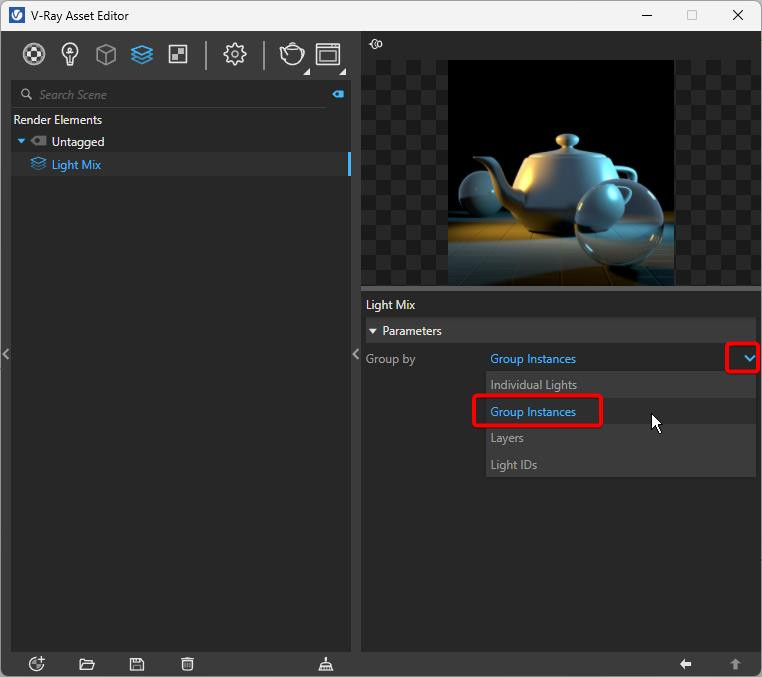The width and height of the screenshot is (762, 677).
Task: Close the V-Ray Asset Editor window
Action: coord(738,15)
